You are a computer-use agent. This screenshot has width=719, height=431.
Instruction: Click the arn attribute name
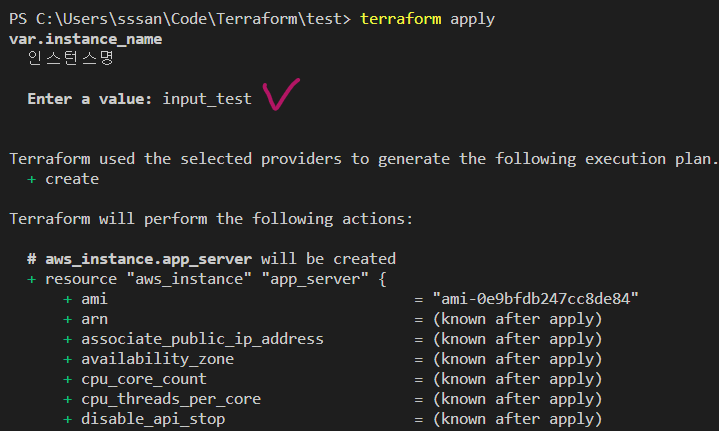tap(95, 319)
